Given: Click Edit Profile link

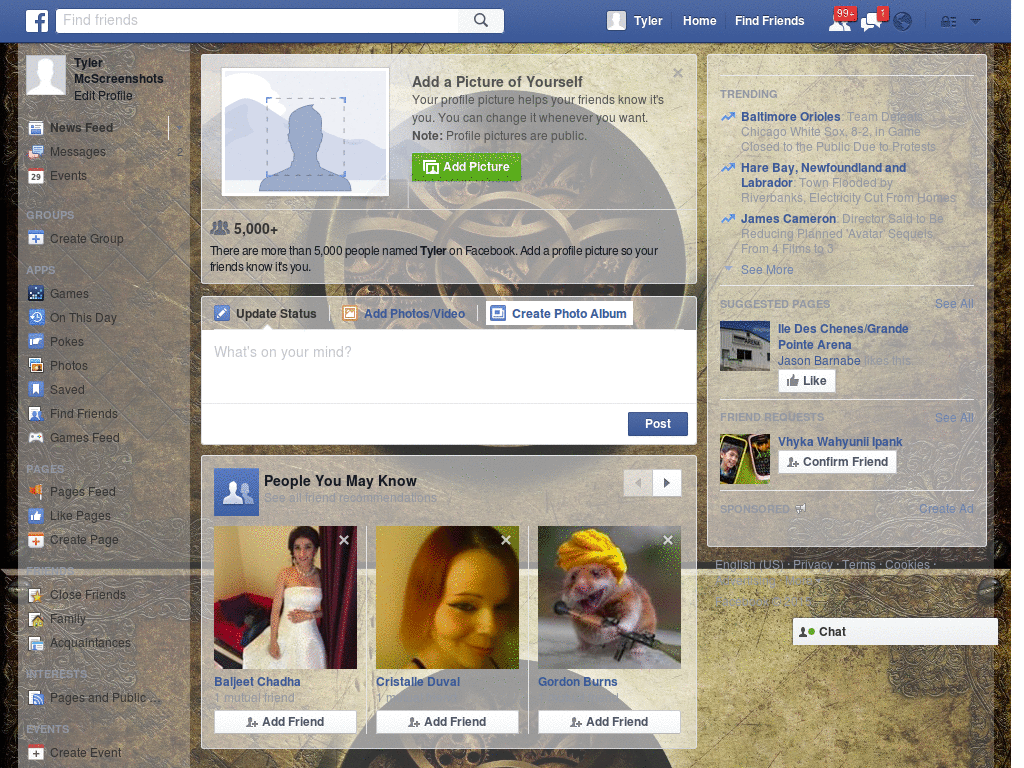Looking at the screenshot, I should (x=103, y=95).
